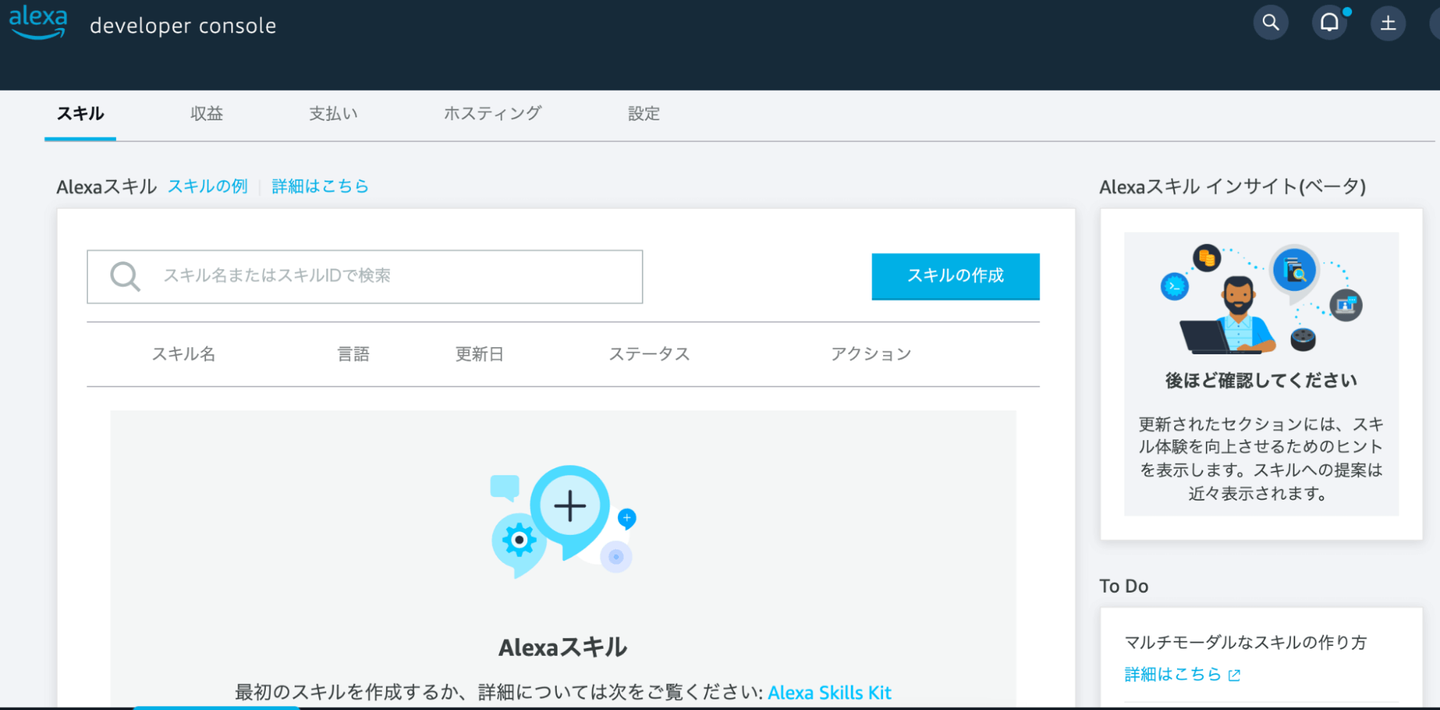
Task: Click the Alexa skill plus illustration
Action: point(564,521)
